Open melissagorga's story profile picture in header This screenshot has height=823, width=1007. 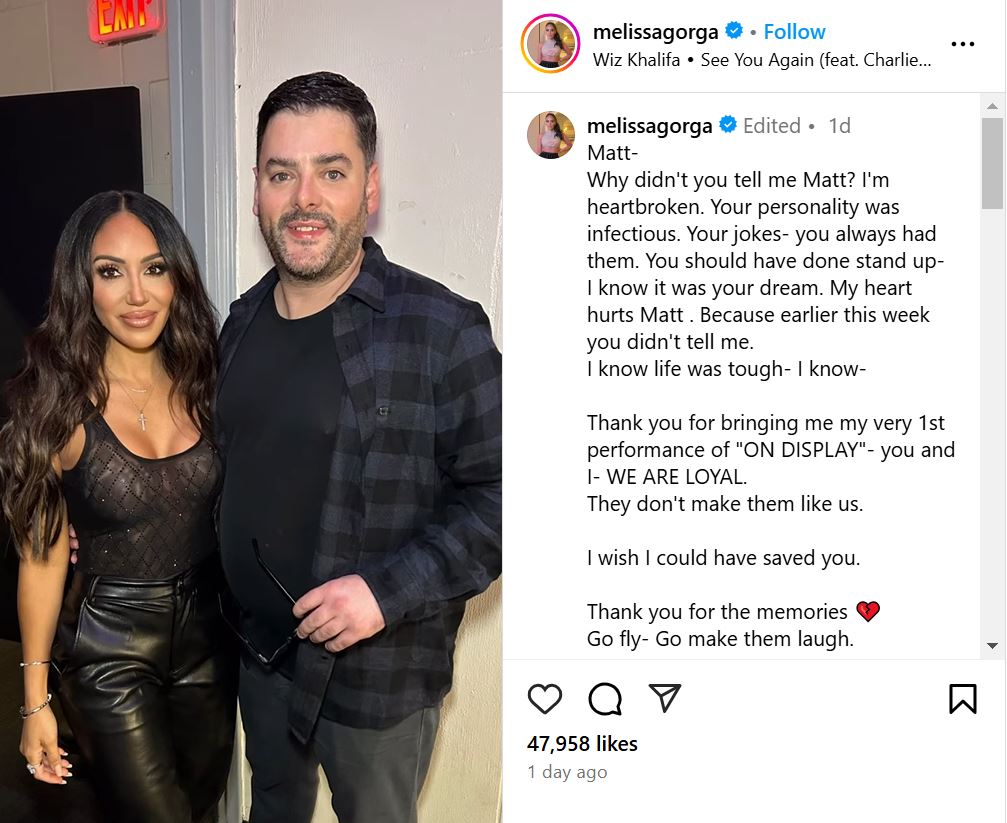coord(550,44)
